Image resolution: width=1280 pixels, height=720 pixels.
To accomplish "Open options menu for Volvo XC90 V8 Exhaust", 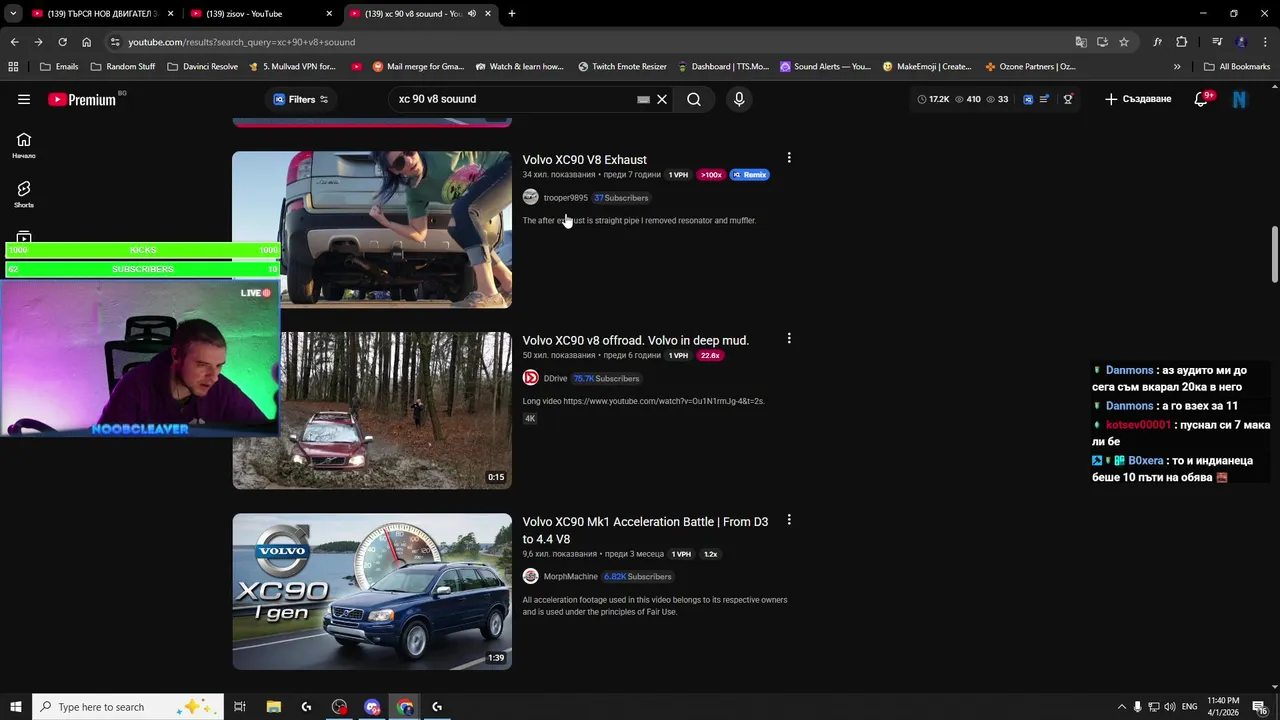I will (789, 158).
